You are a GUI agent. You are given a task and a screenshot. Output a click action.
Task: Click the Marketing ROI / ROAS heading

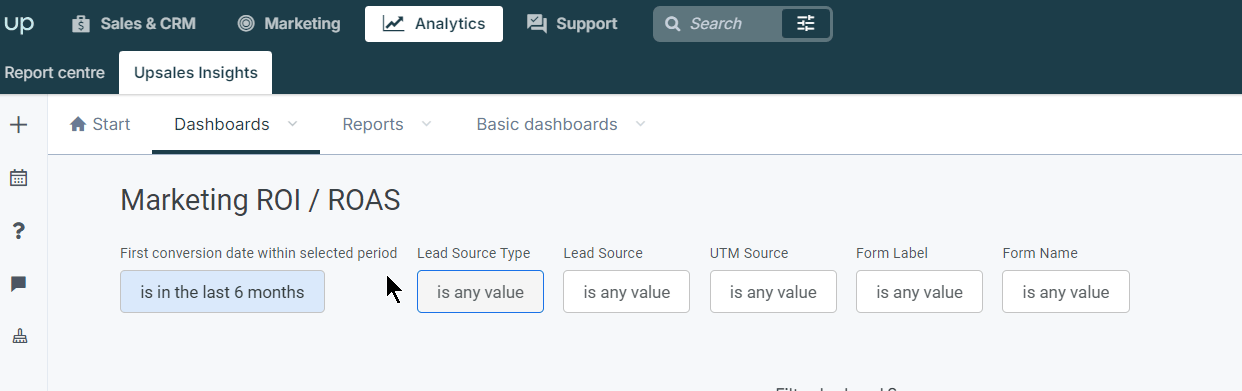click(x=260, y=200)
